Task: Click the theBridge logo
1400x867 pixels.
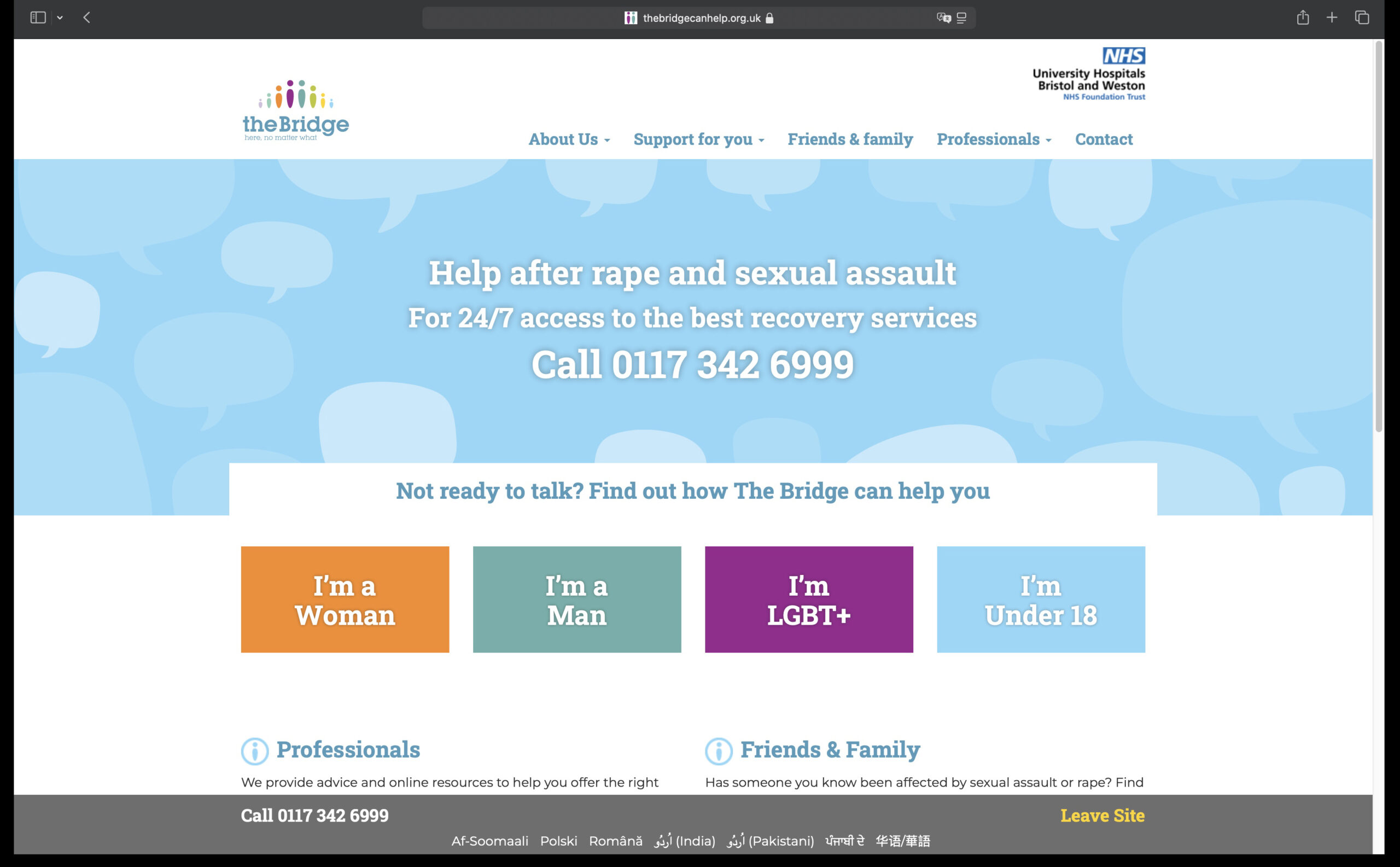Action: 295,110
